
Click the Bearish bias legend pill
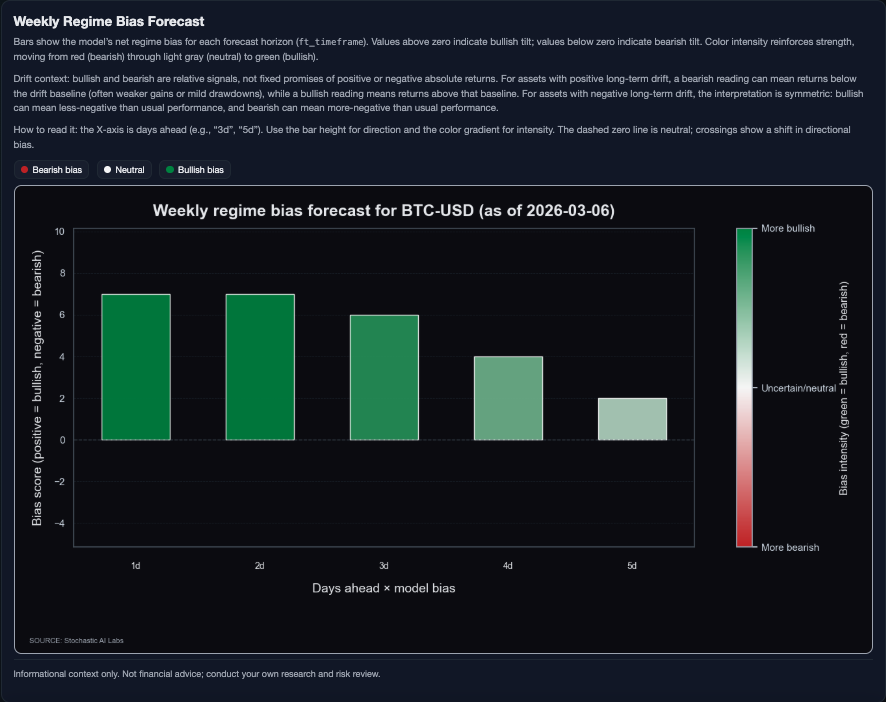tap(51, 170)
